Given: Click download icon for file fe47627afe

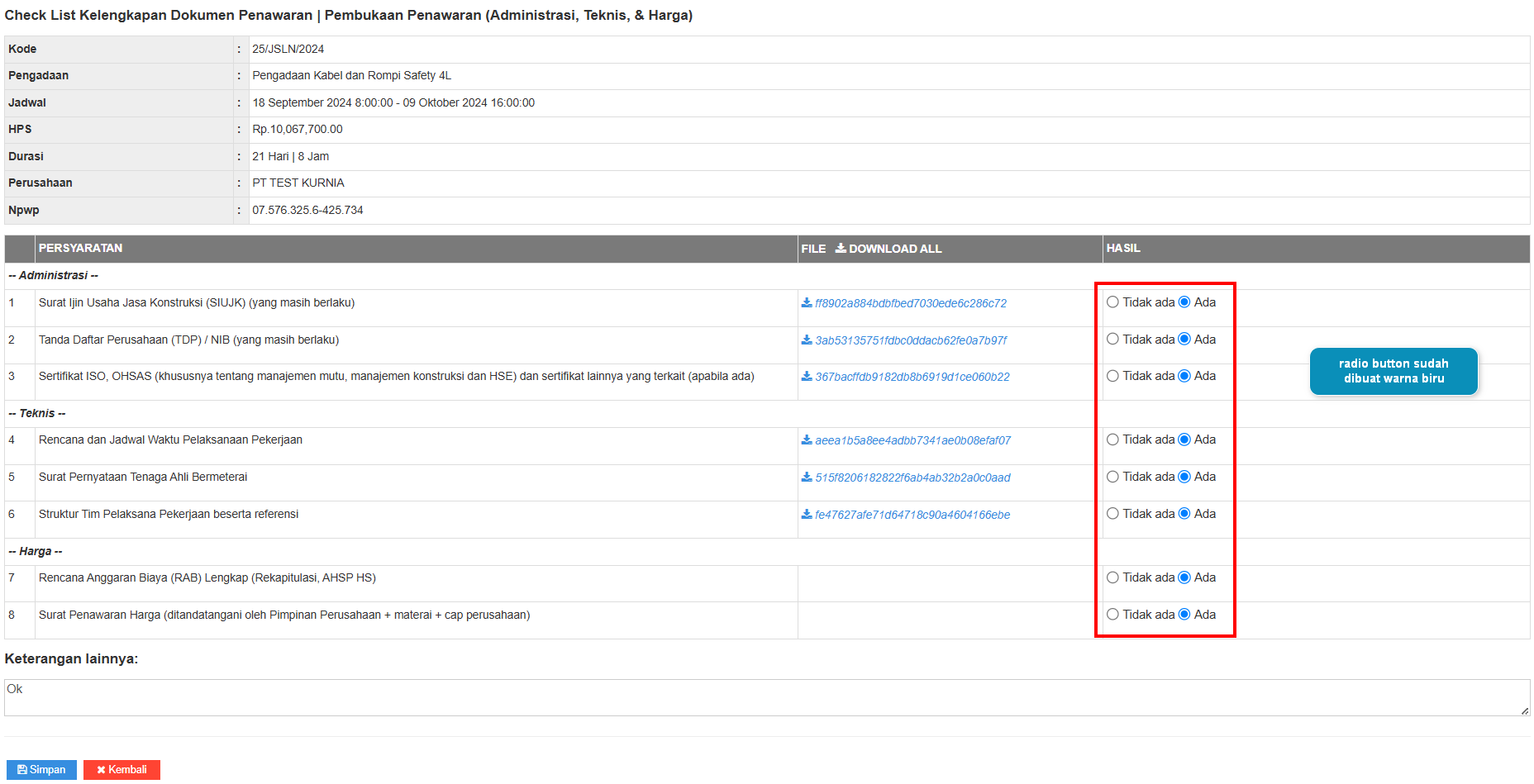Looking at the screenshot, I should click(x=806, y=515).
